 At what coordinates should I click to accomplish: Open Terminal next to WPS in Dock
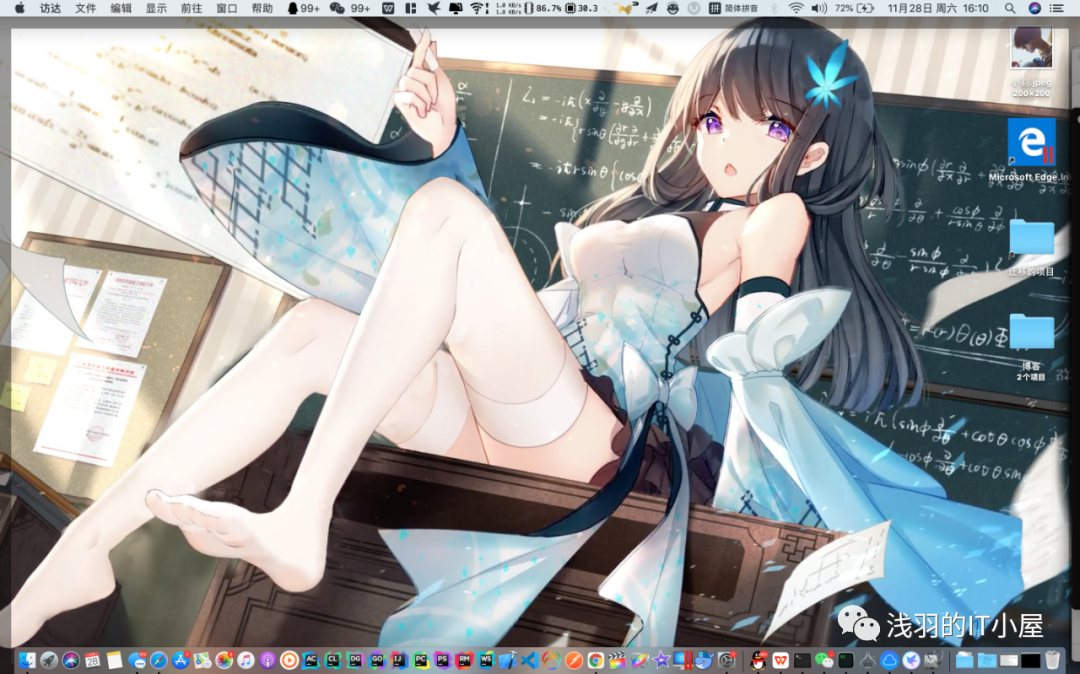click(802, 660)
